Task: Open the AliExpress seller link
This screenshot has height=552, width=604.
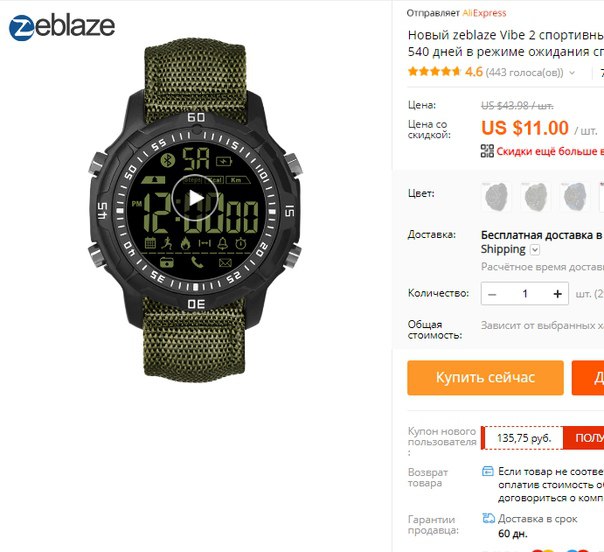Action: pos(484,13)
